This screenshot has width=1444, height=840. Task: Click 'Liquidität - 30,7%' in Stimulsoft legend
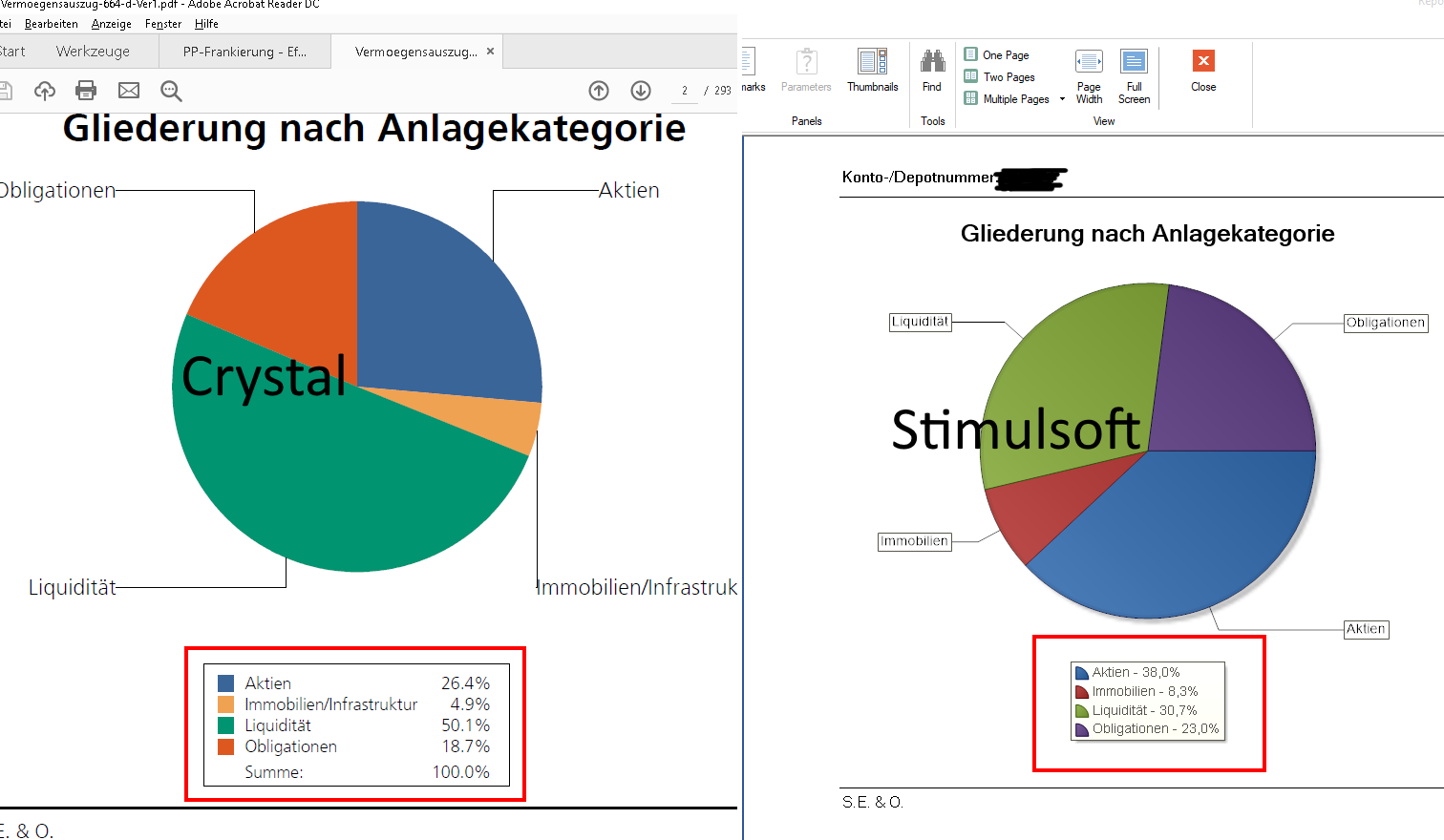coord(1145,710)
